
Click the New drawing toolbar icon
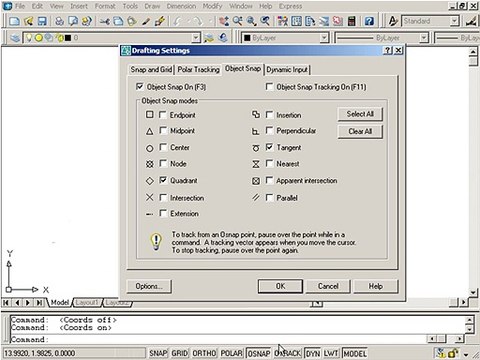point(14,21)
